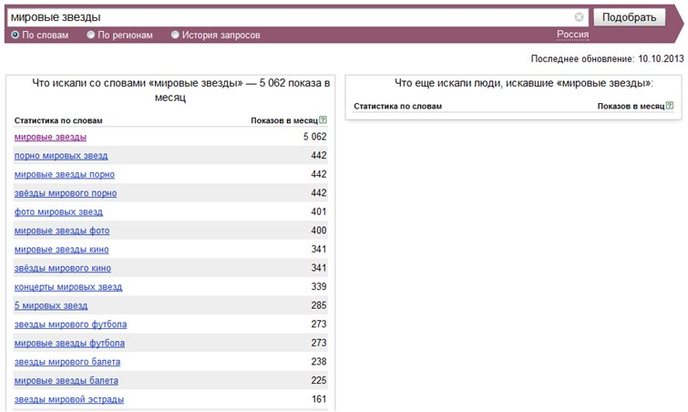Open the 'звёзды мирового кино' link

point(63,269)
